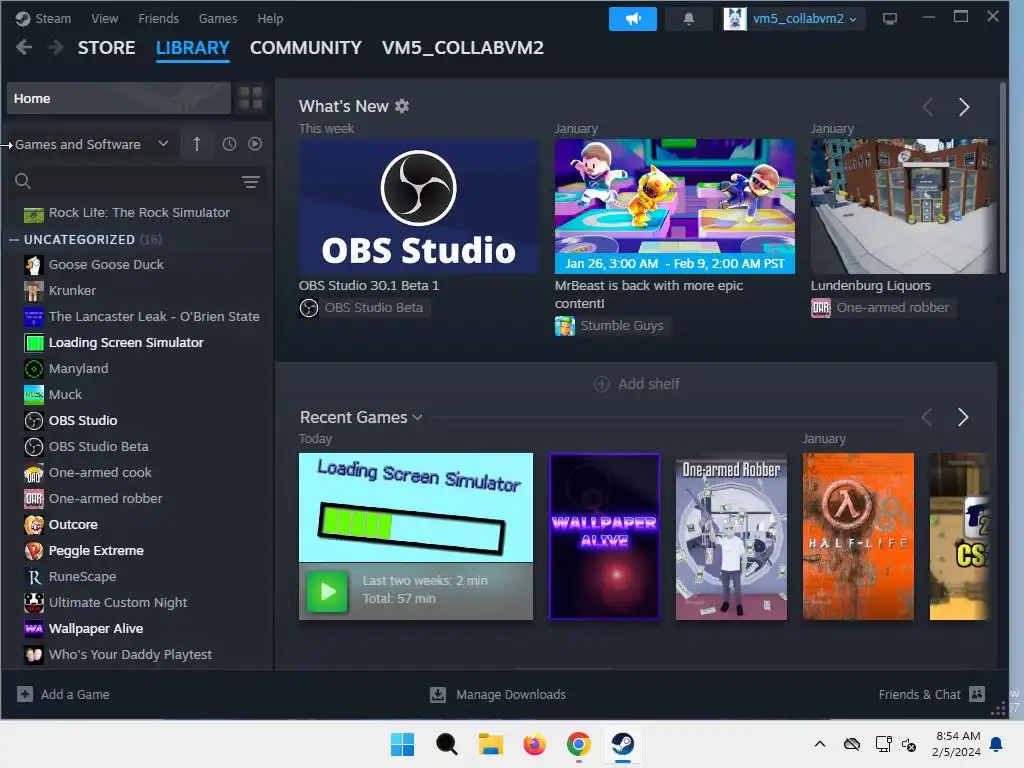Screen dimensions: 1024x768
Task: Show hidden system tray icons chevron
Action: tap(820, 744)
